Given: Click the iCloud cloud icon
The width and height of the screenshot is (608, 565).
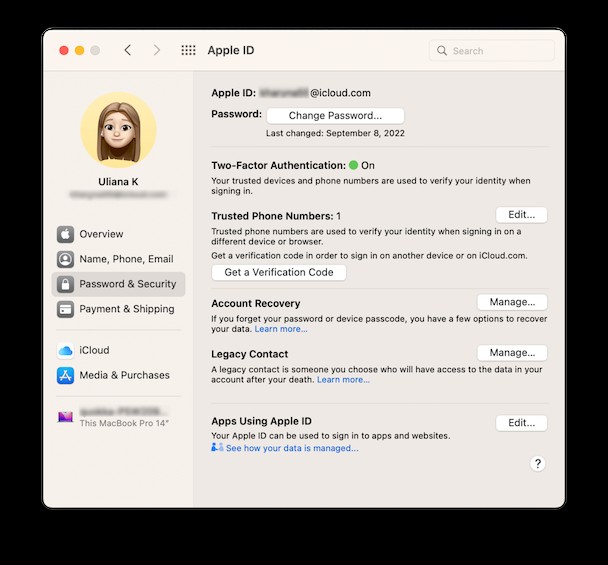Looking at the screenshot, I should (65, 351).
